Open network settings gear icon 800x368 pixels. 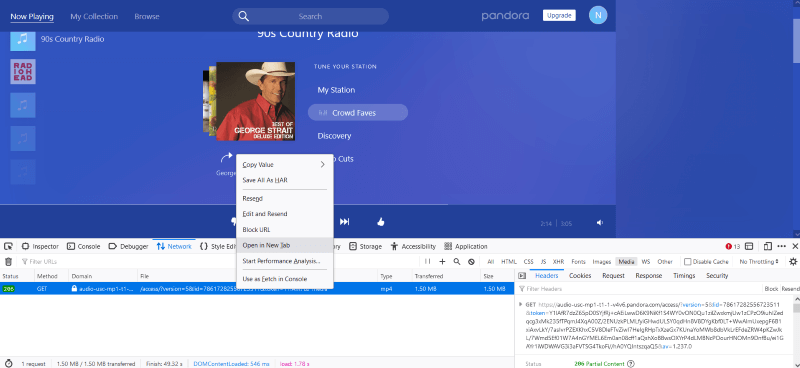point(793,262)
